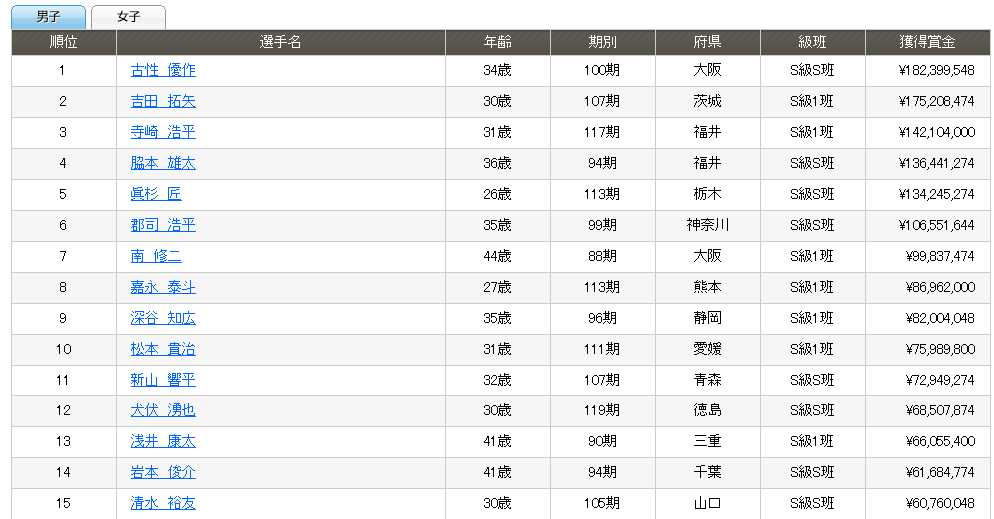Screen dimensions: 994x519
Task: Click the 選手名 column header
Action: (280, 43)
